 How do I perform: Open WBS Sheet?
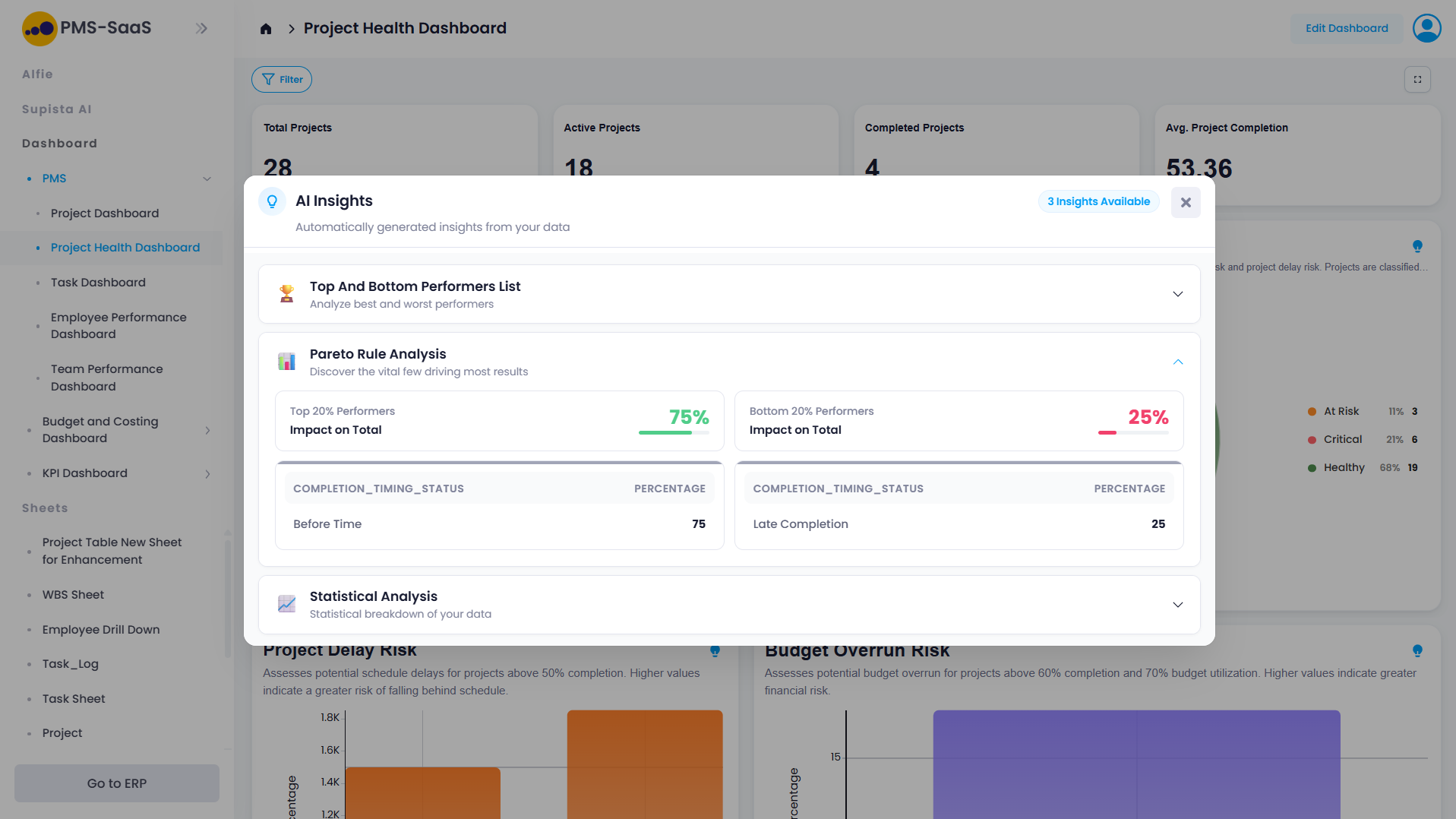click(x=73, y=595)
